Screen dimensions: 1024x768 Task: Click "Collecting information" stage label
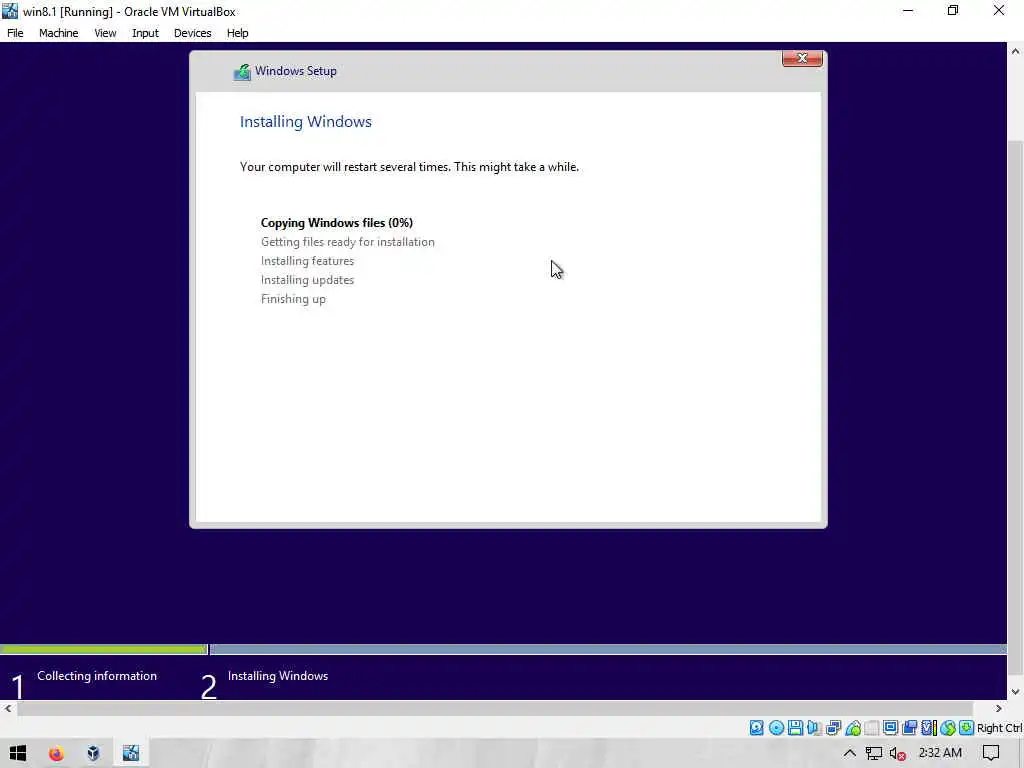(x=97, y=676)
